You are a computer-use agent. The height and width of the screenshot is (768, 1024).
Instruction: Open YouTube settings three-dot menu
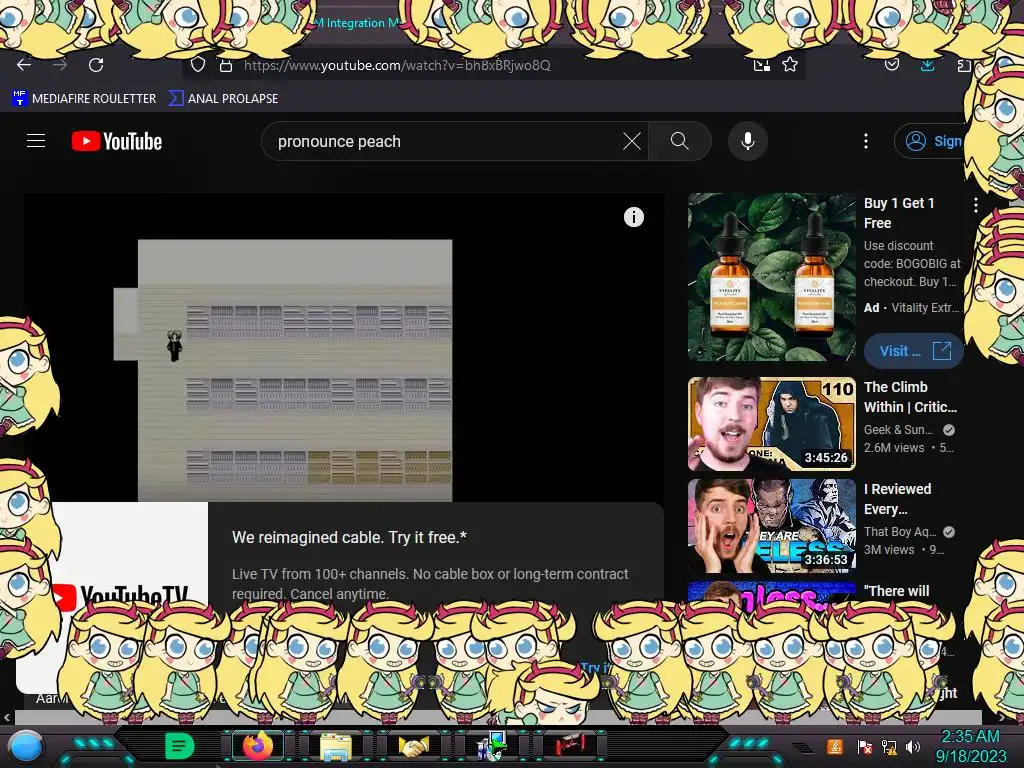pos(866,141)
